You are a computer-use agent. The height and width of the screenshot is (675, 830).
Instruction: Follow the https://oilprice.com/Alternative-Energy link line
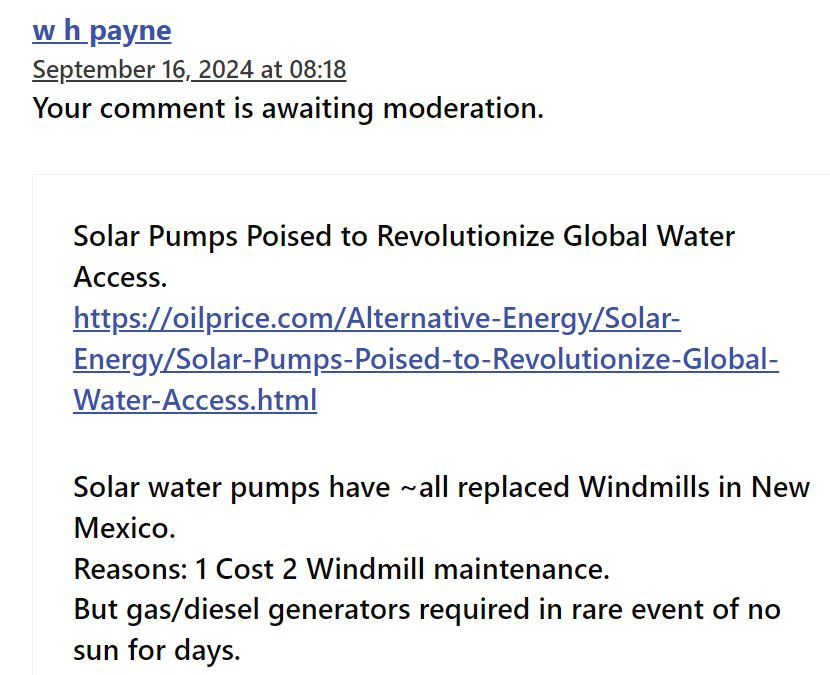(x=377, y=319)
